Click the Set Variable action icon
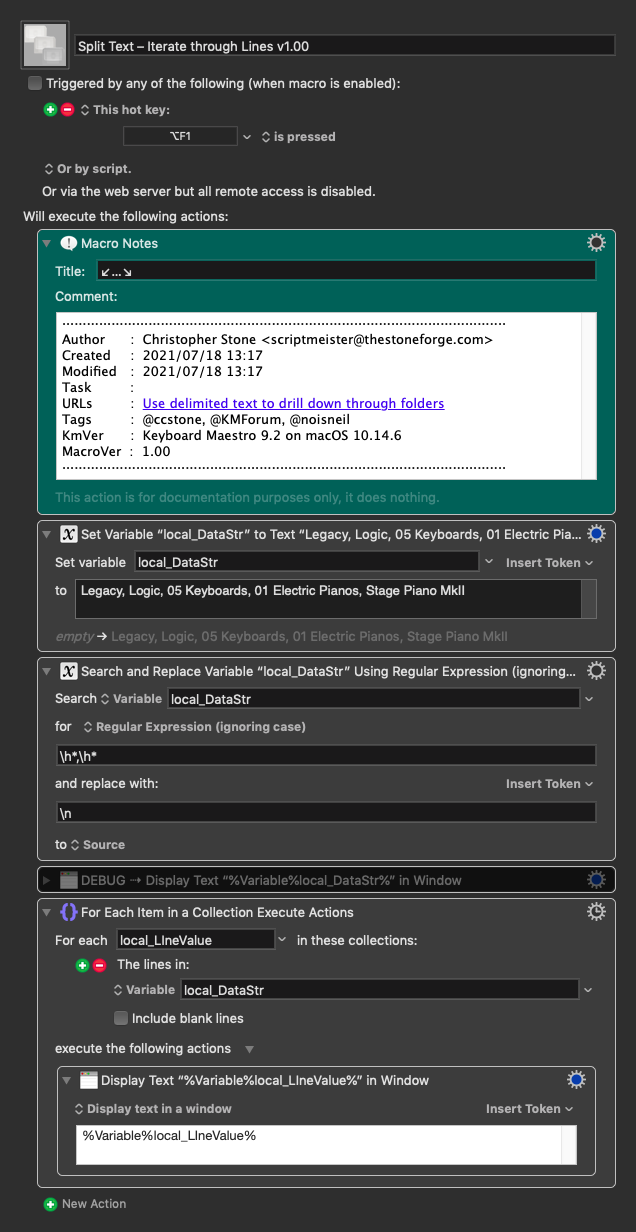This screenshot has height=1232, width=636. [68, 534]
